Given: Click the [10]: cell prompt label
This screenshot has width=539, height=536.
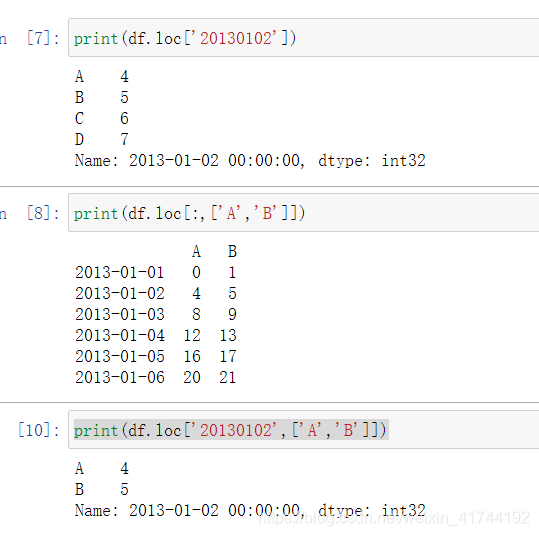Looking at the screenshot, I should 38,430.
